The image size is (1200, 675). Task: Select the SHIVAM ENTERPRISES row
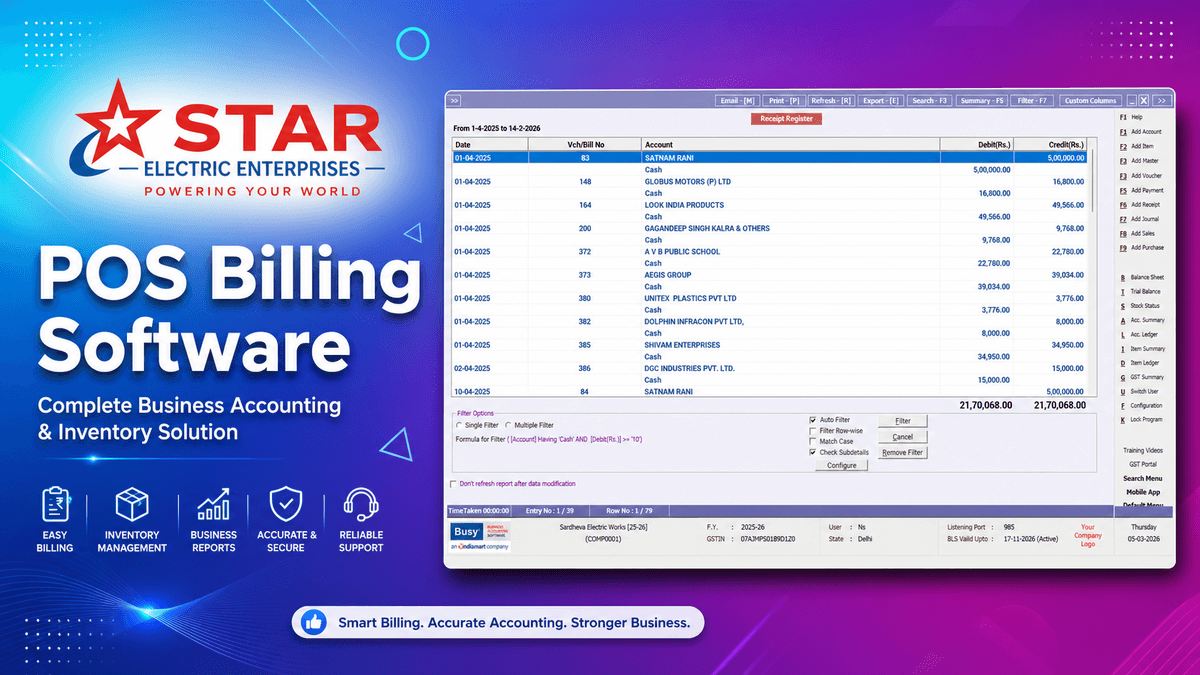770,345
